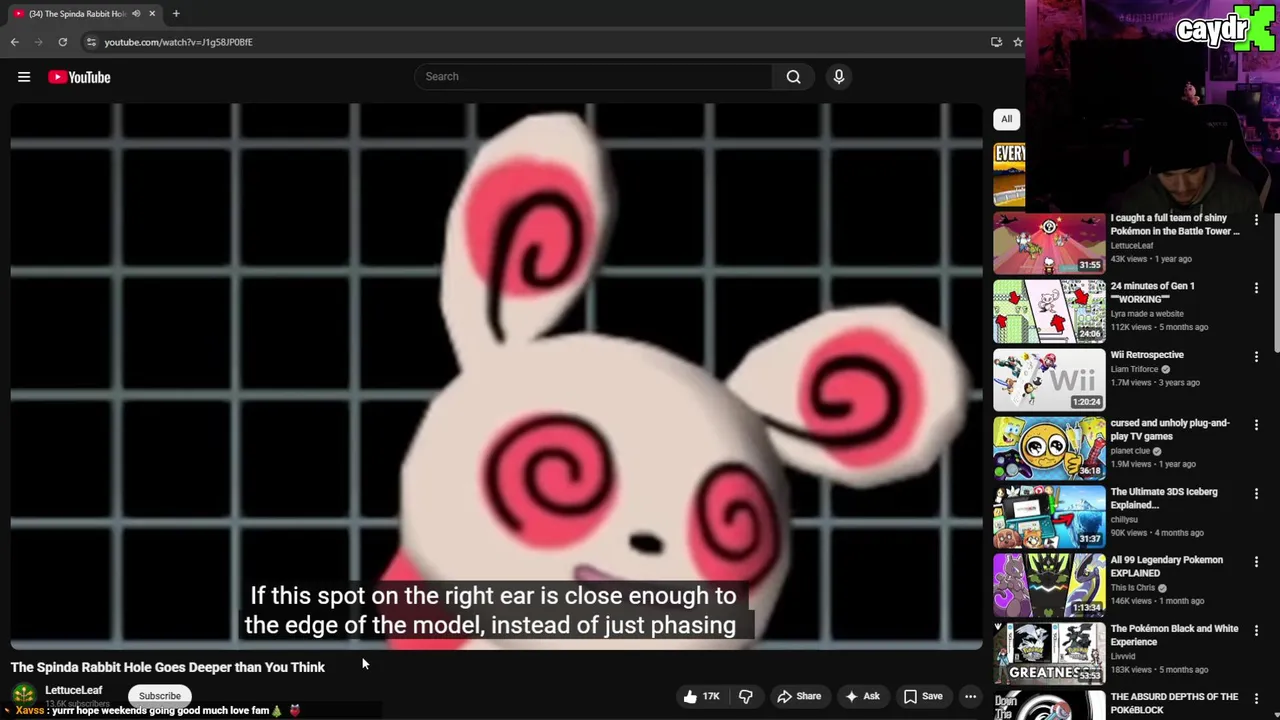Open a new browser tab

176,14
